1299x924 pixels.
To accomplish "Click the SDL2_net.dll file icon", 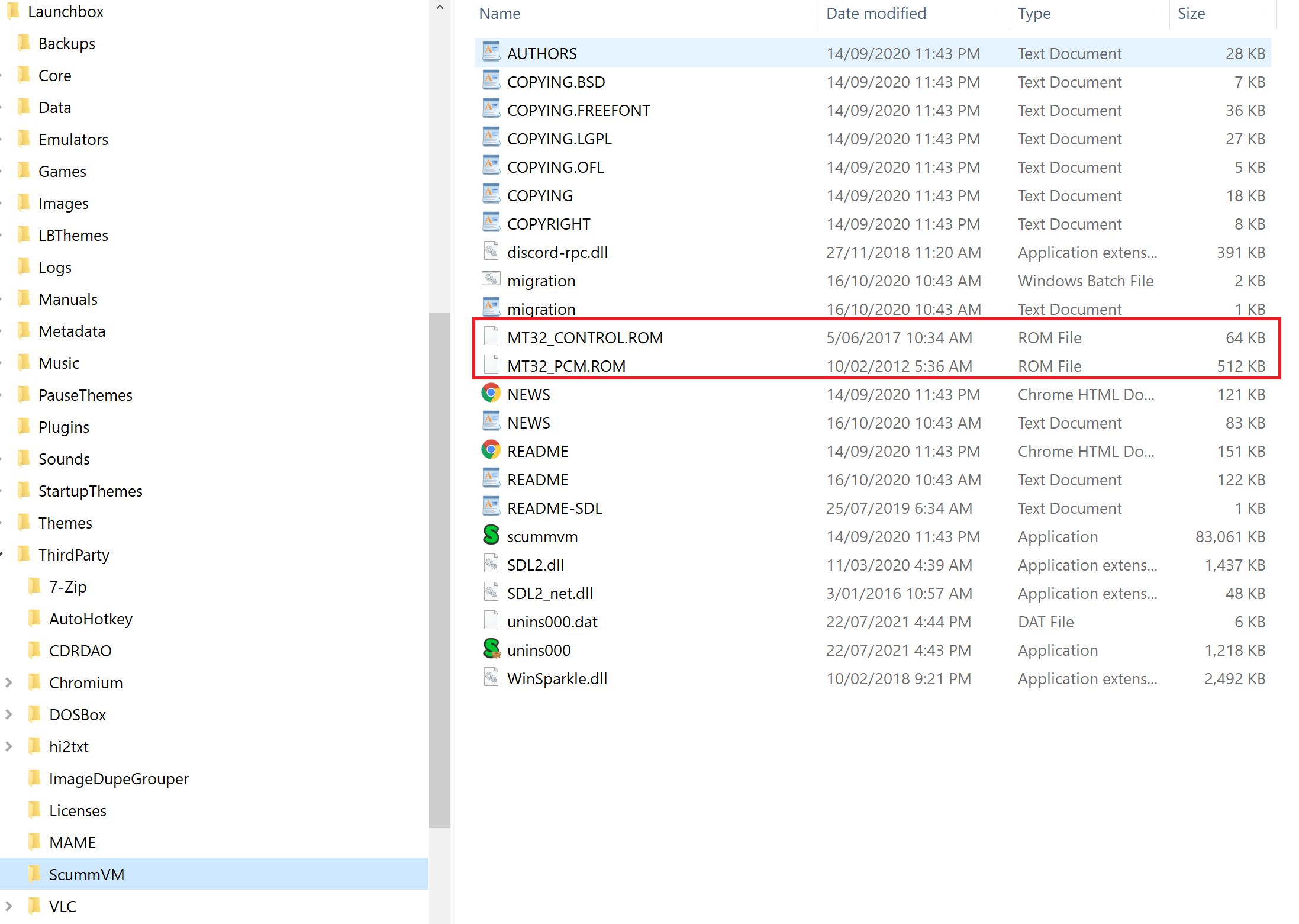I will click(x=491, y=592).
